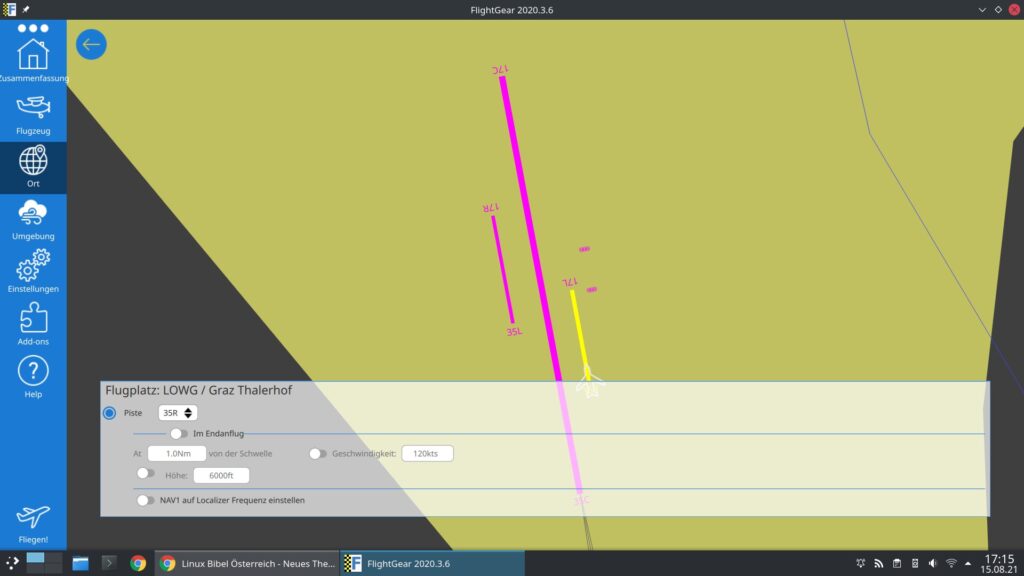Open the notifications bell in system tray

[861, 563]
